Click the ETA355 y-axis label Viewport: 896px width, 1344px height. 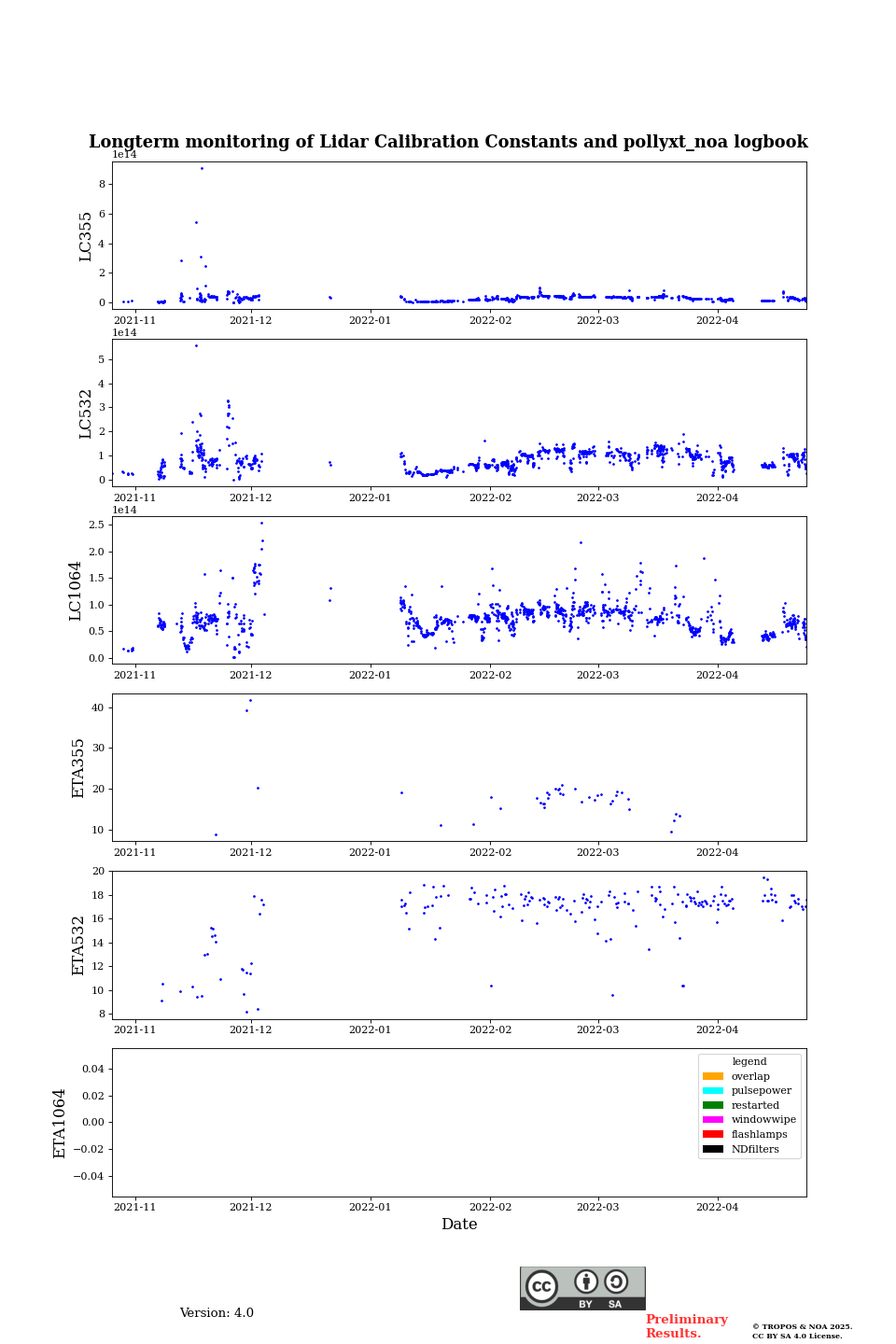[x=78, y=768]
